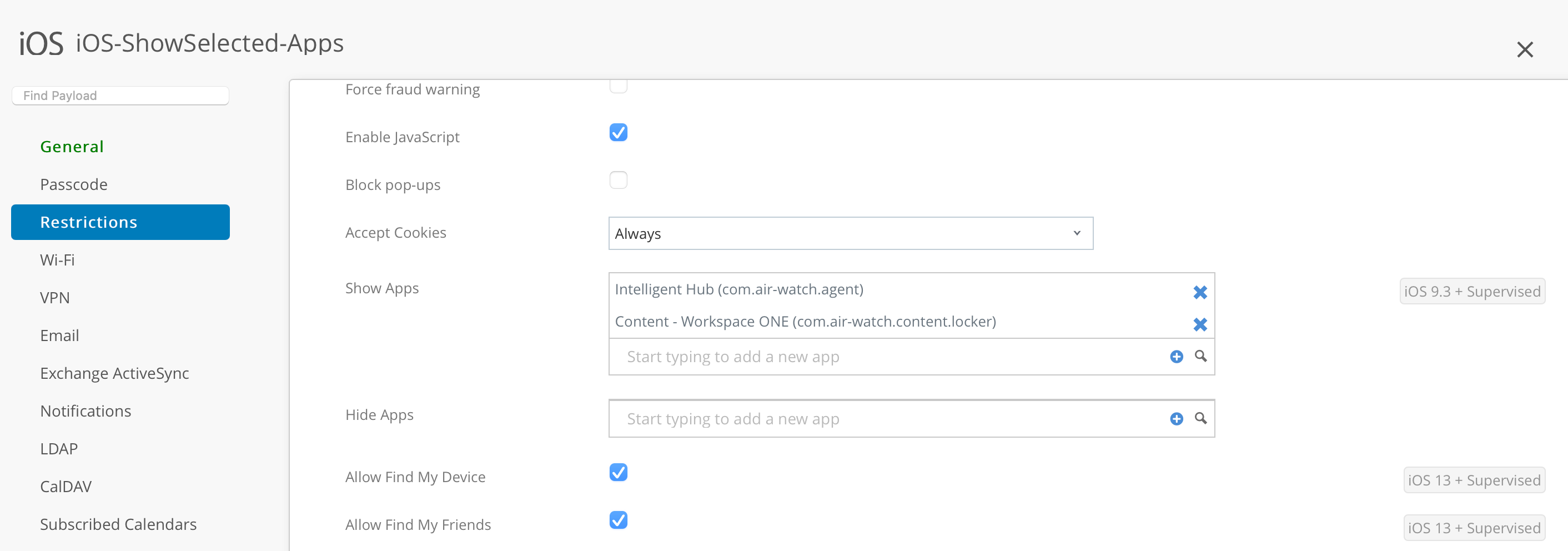This screenshot has width=1568, height=551.
Task: Close the iOS-ShowSelected-Apps profile dialog
Action: click(x=1524, y=49)
